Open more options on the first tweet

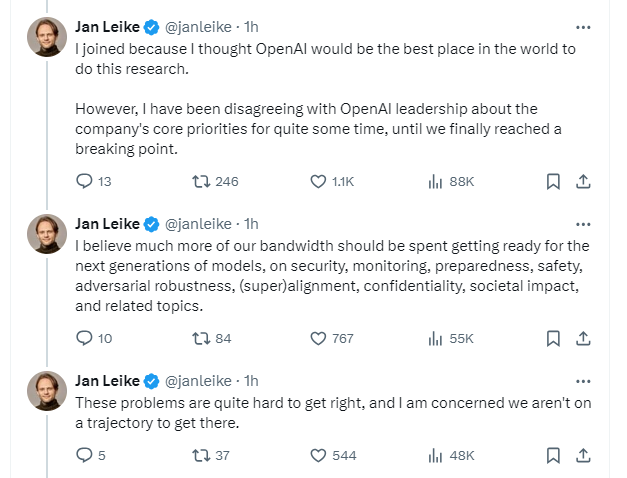(583, 26)
